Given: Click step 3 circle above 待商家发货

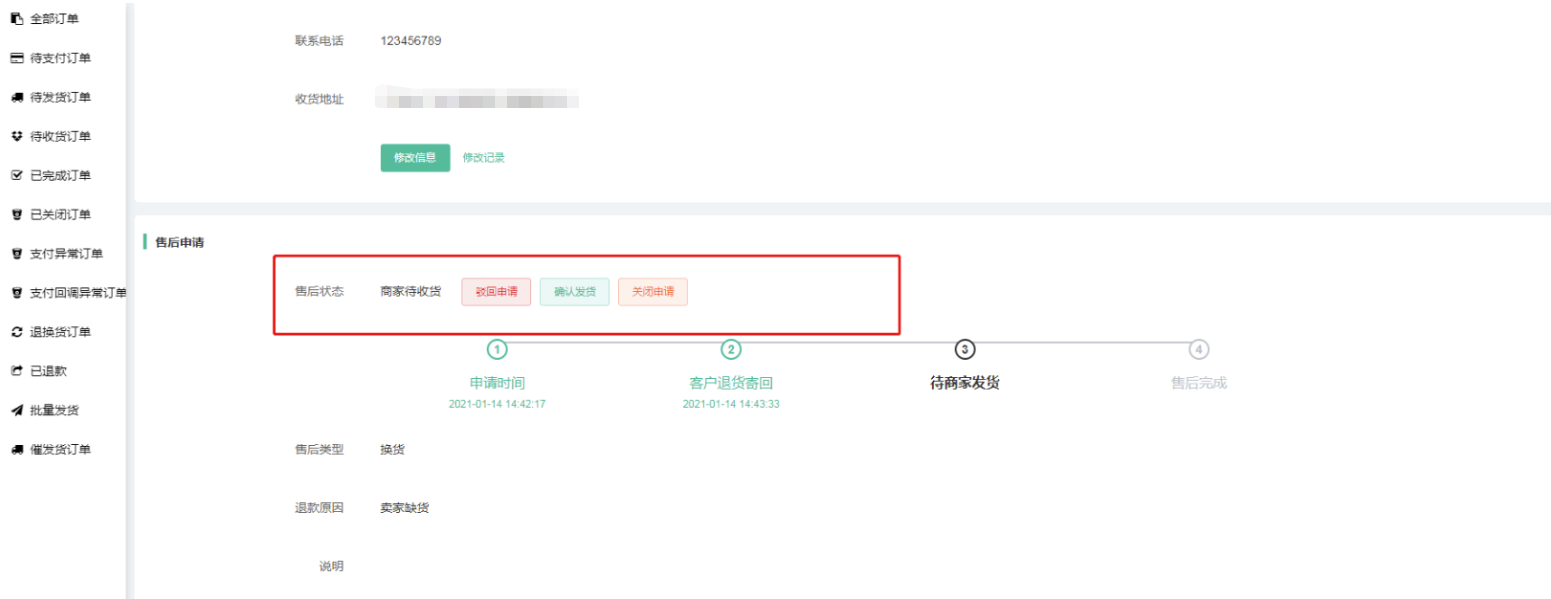Looking at the screenshot, I should 964,349.
